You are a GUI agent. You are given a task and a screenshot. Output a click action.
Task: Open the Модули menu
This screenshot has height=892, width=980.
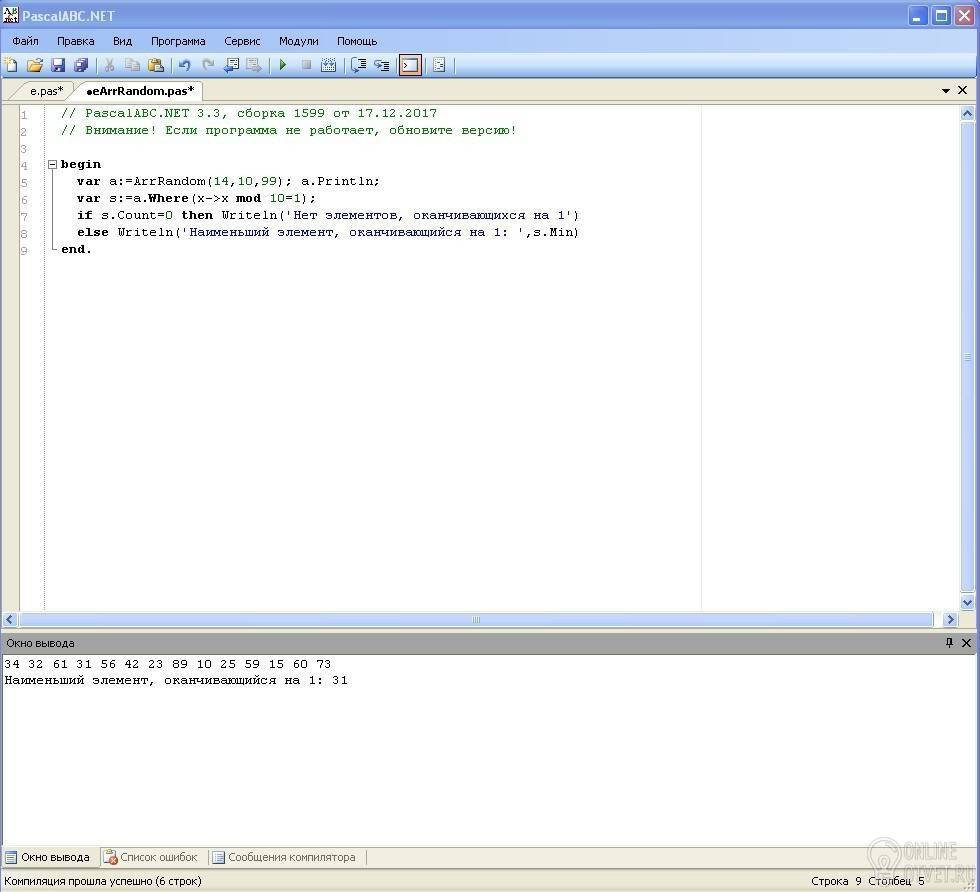[x=299, y=41]
